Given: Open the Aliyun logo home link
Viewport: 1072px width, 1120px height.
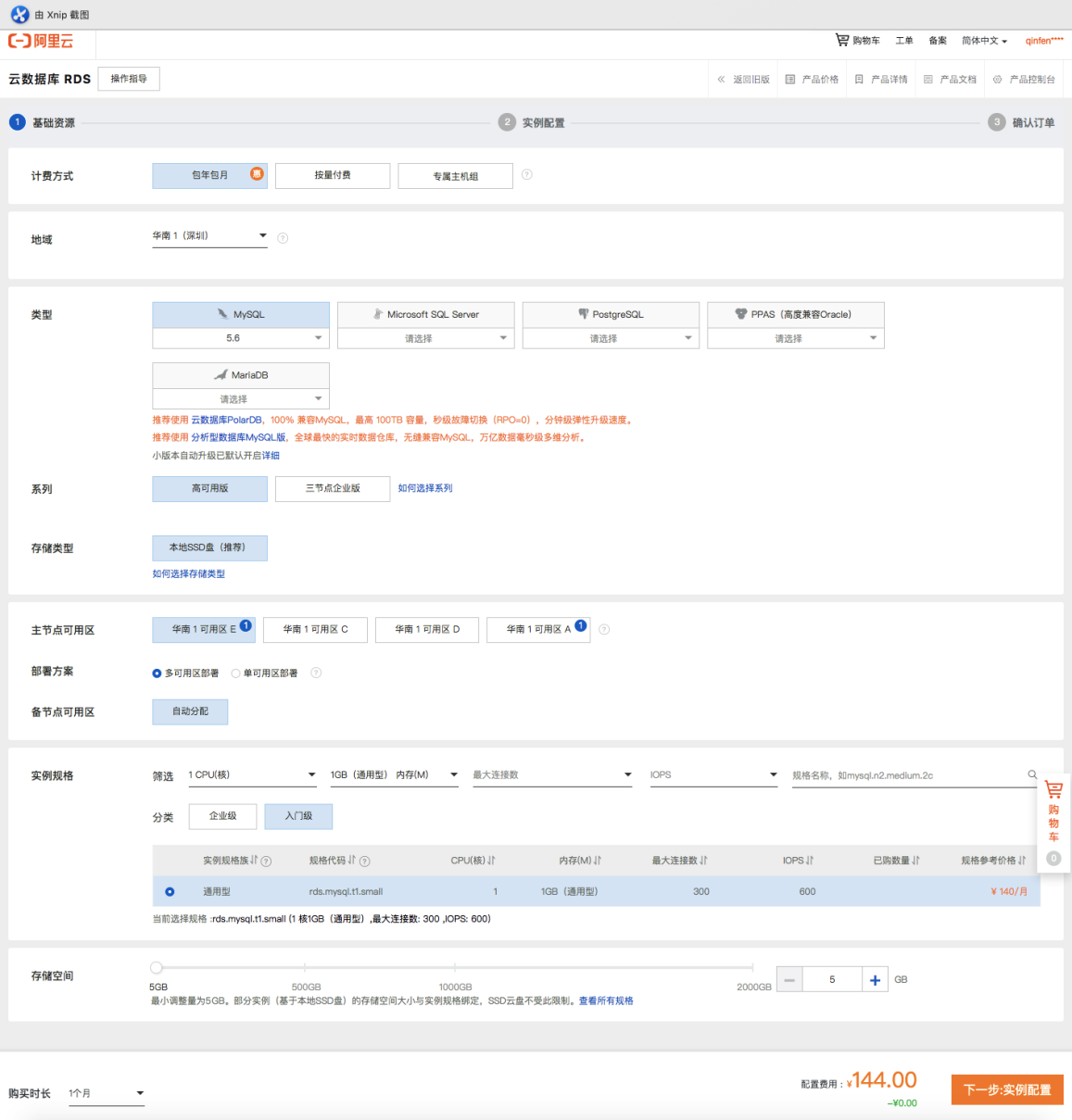Looking at the screenshot, I should coord(41,41).
